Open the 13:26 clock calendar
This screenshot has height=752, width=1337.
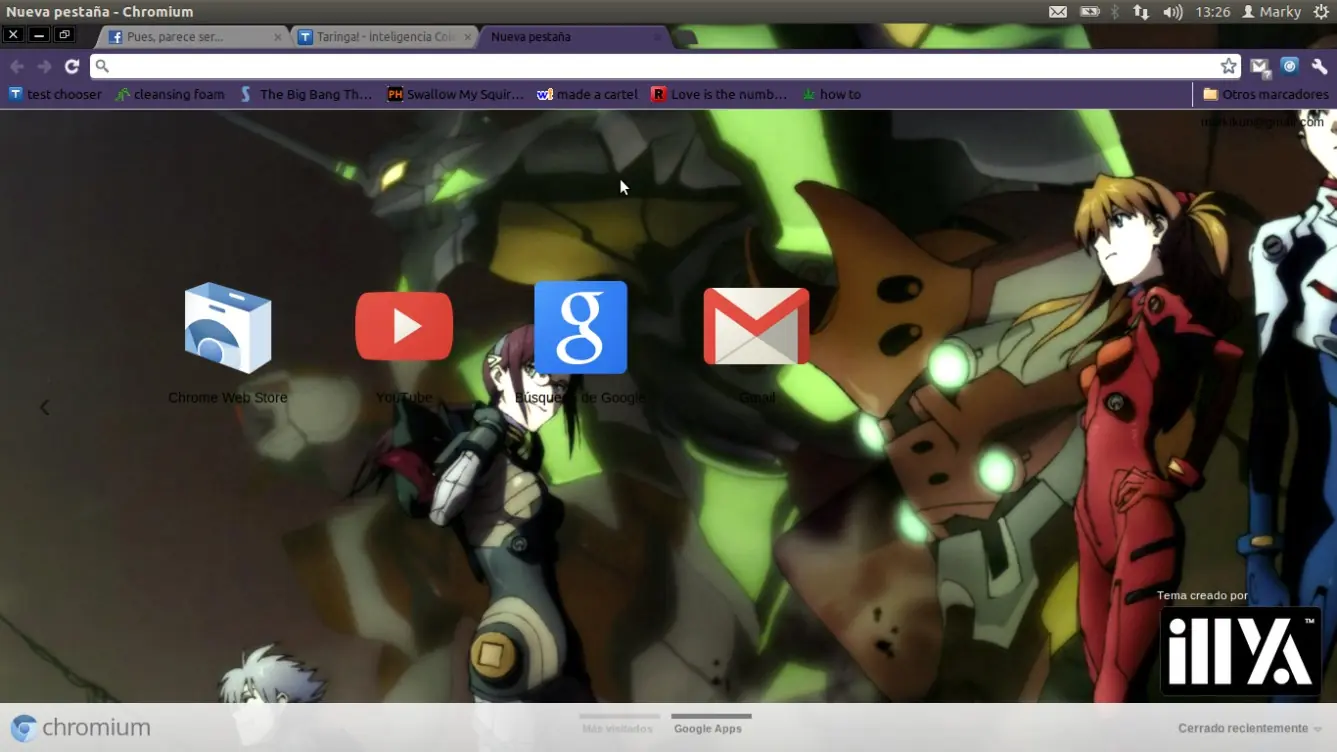pyautogui.click(x=1213, y=12)
